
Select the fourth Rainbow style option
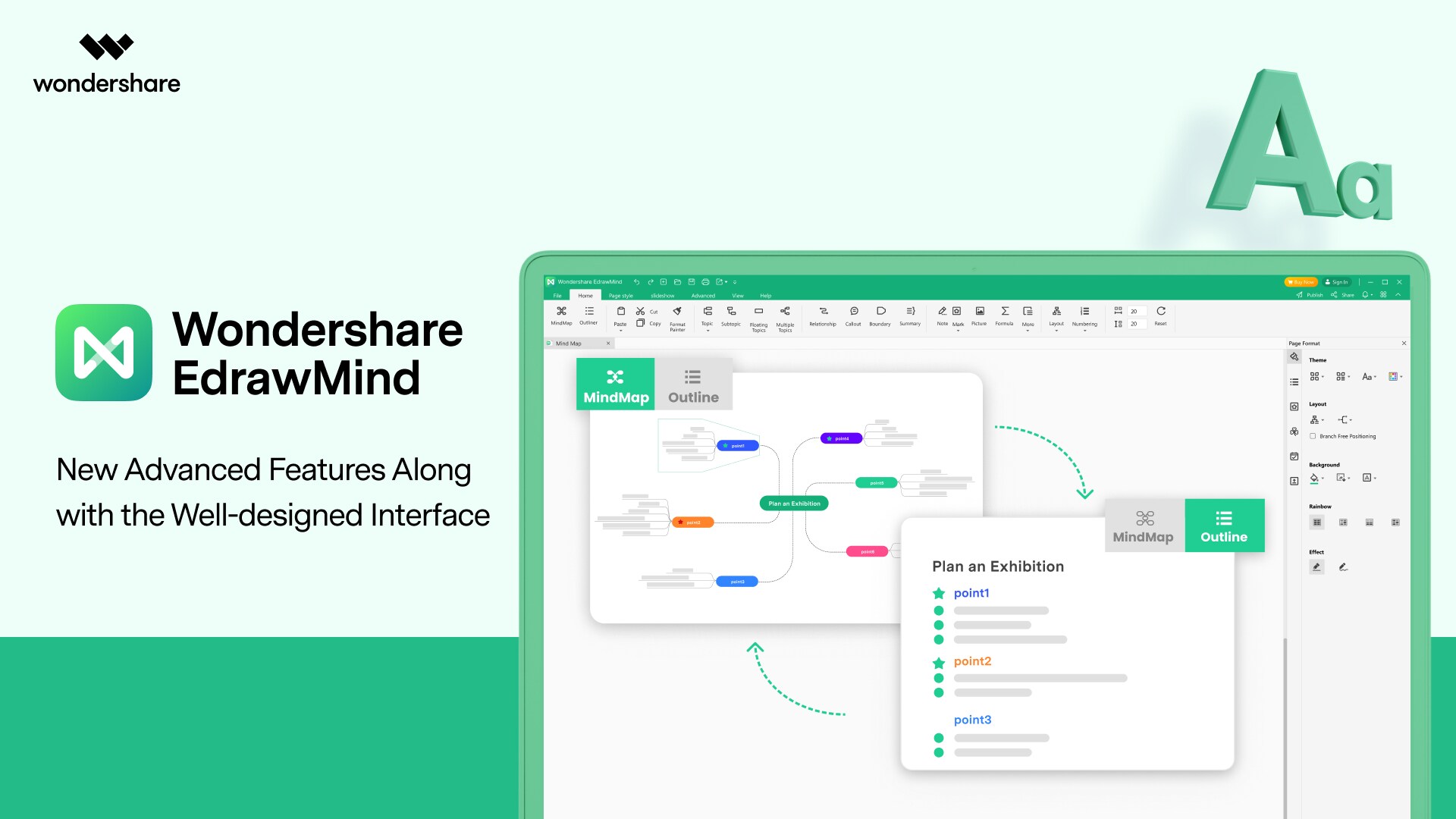pos(1395,522)
